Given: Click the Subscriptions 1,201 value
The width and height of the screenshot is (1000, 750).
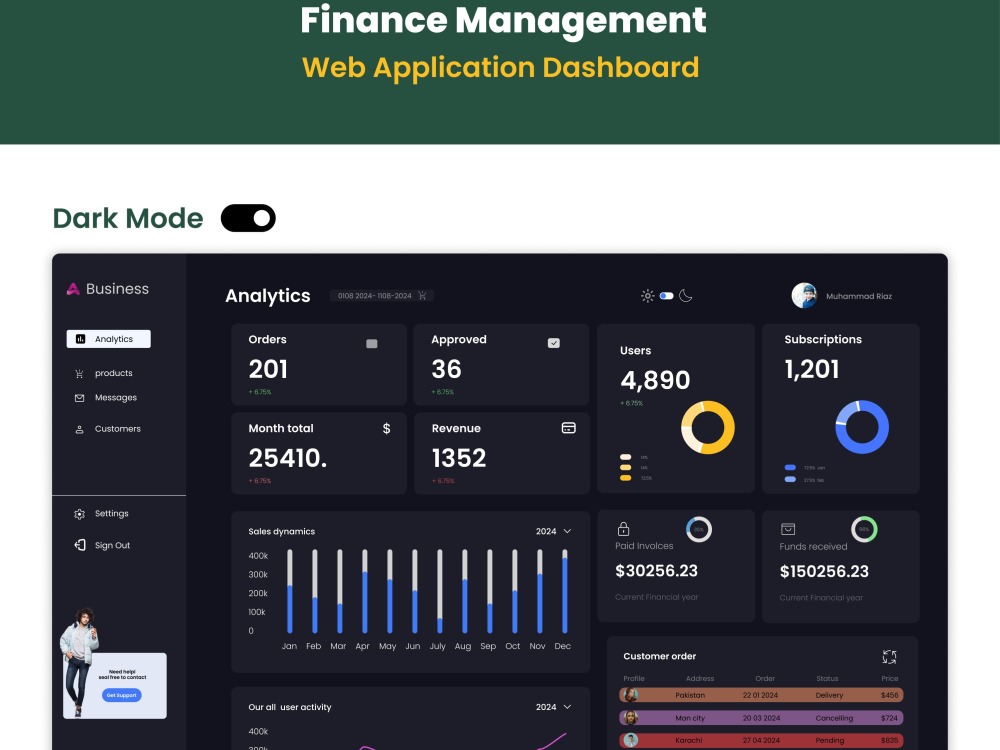Looking at the screenshot, I should (x=812, y=369).
